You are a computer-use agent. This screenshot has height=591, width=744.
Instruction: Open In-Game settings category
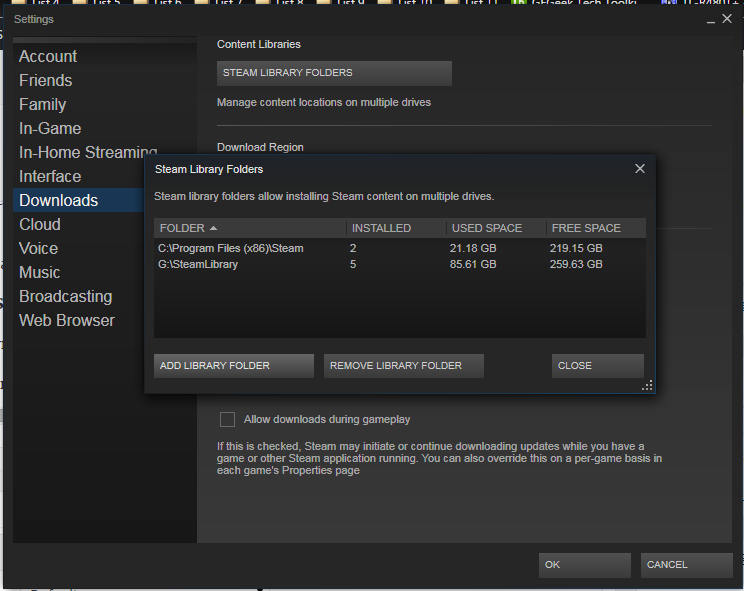click(50, 129)
